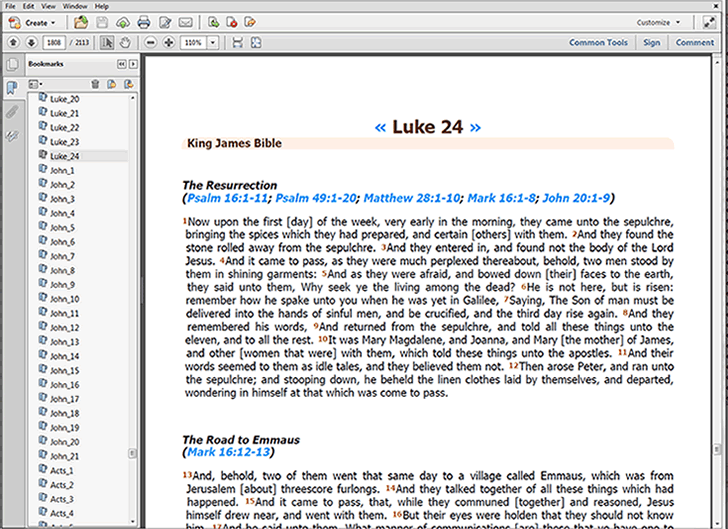Screen dimensions: 728x529
Task: Select the John_1 bookmark
Action: coord(62,170)
